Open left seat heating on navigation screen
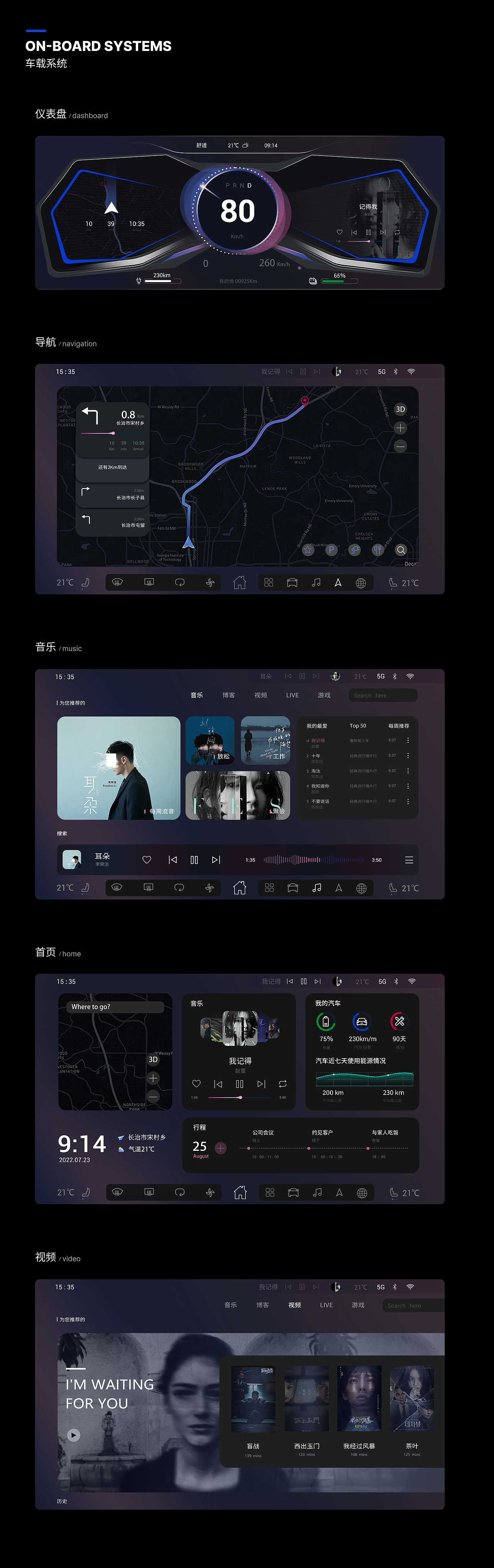Screen dimensions: 494x1568 click(x=85, y=582)
